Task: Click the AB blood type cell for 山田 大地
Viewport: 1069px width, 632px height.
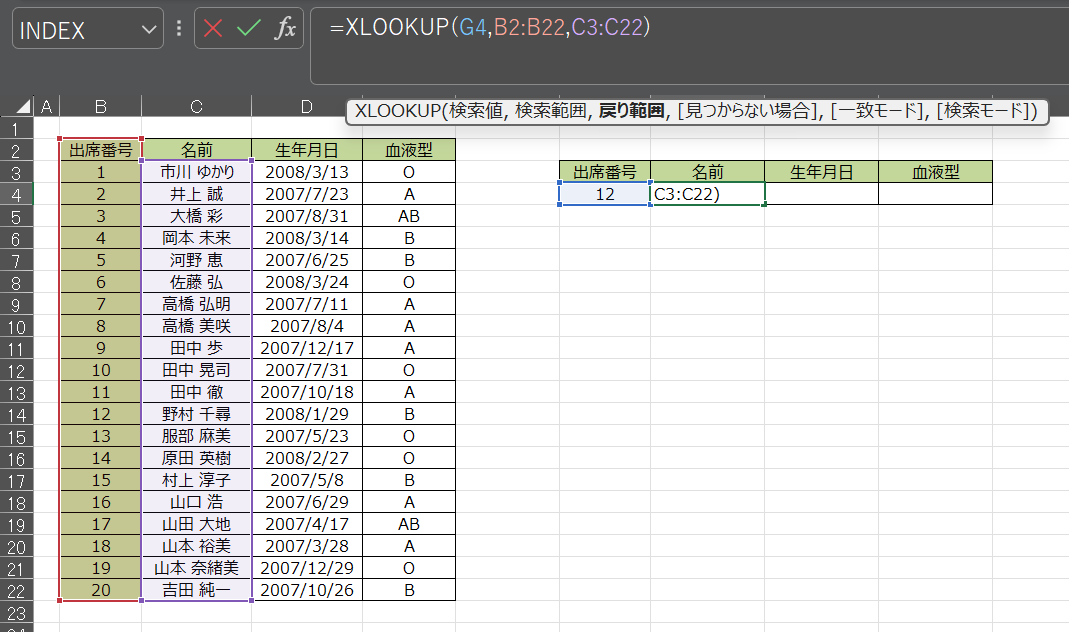Action: coord(408,524)
